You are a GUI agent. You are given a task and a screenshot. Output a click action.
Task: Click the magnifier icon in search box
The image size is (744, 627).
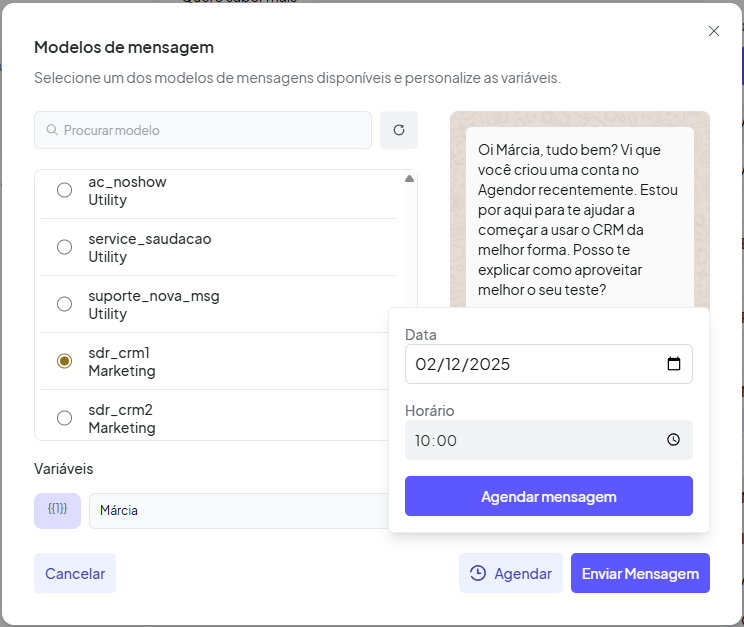point(52,130)
